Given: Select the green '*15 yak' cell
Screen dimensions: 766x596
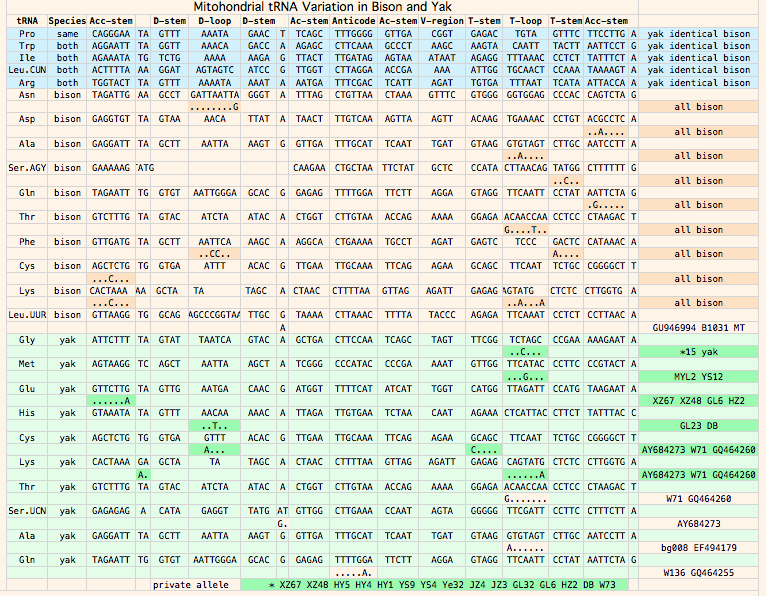Looking at the screenshot, I should pyautogui.click(x=697, y=352).
